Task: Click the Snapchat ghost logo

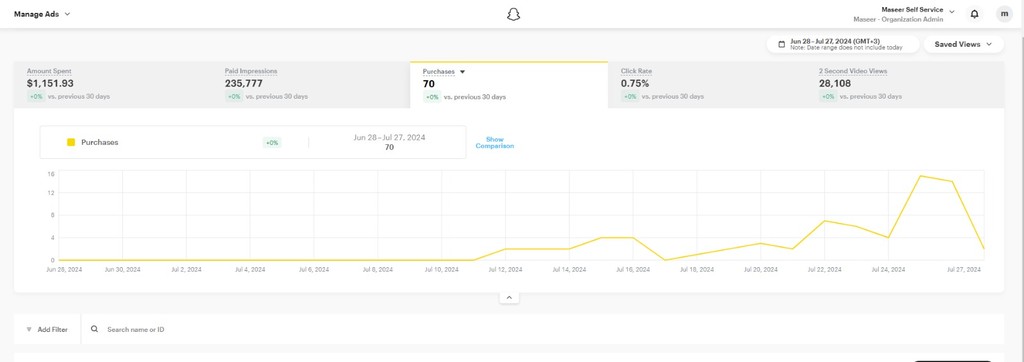Action: [x=513, y=14]
